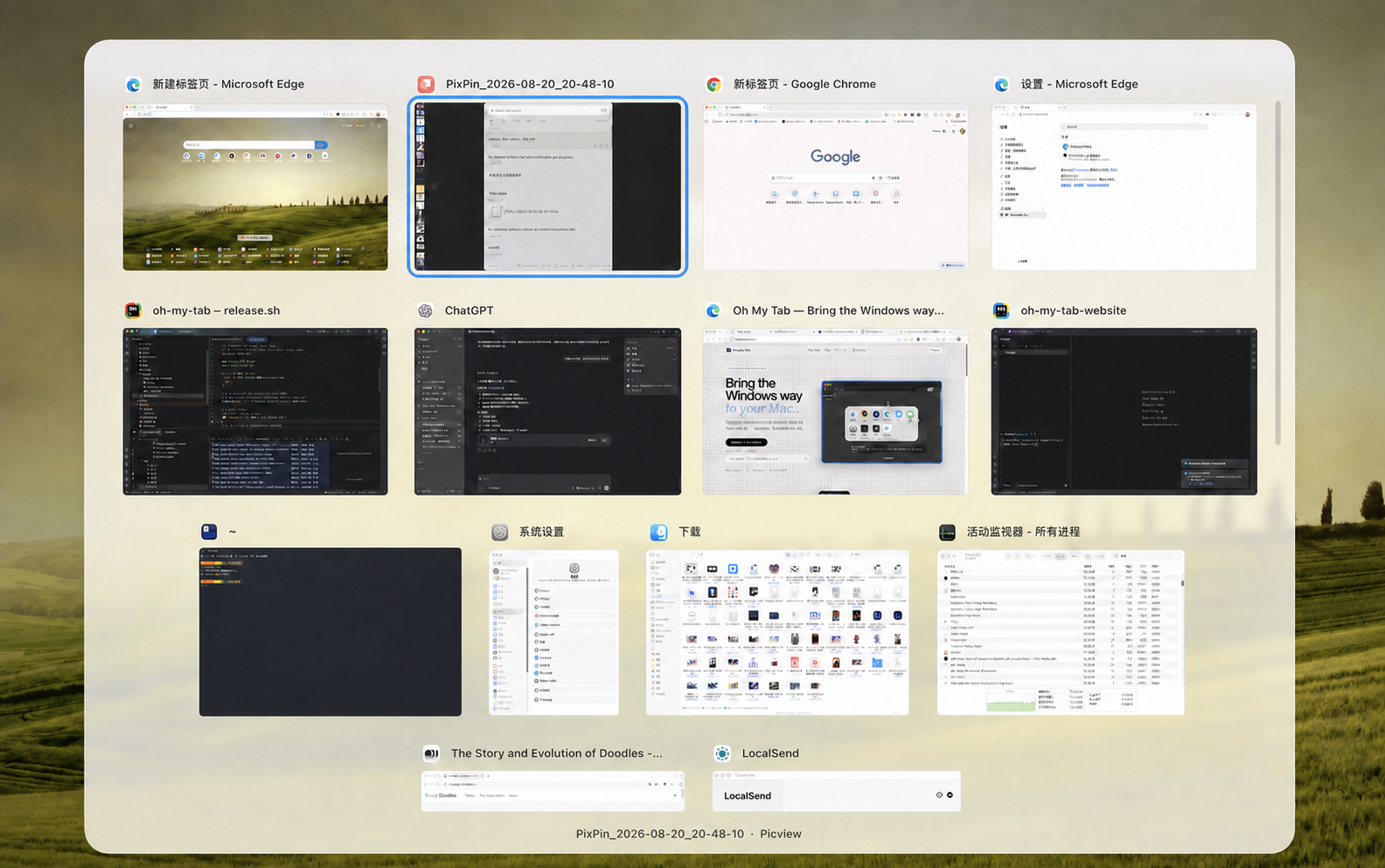Image resolution: width=1385 pixels, height=868 pixels.
Task: Open the Google Chrome new tab thumbnail
Action: [x=835, y=187]
